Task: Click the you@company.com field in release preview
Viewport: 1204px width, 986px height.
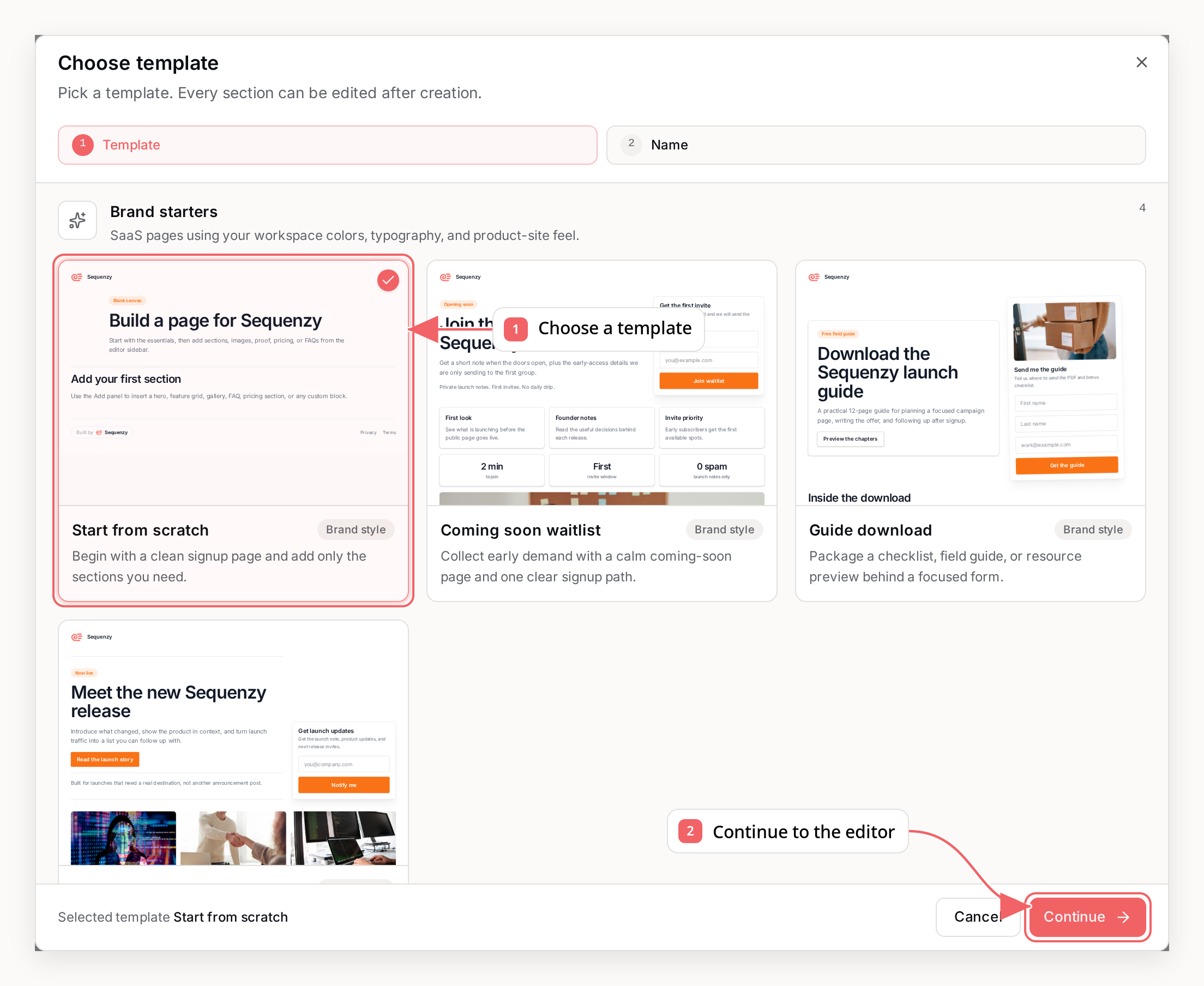Action: tap(344, 764)
